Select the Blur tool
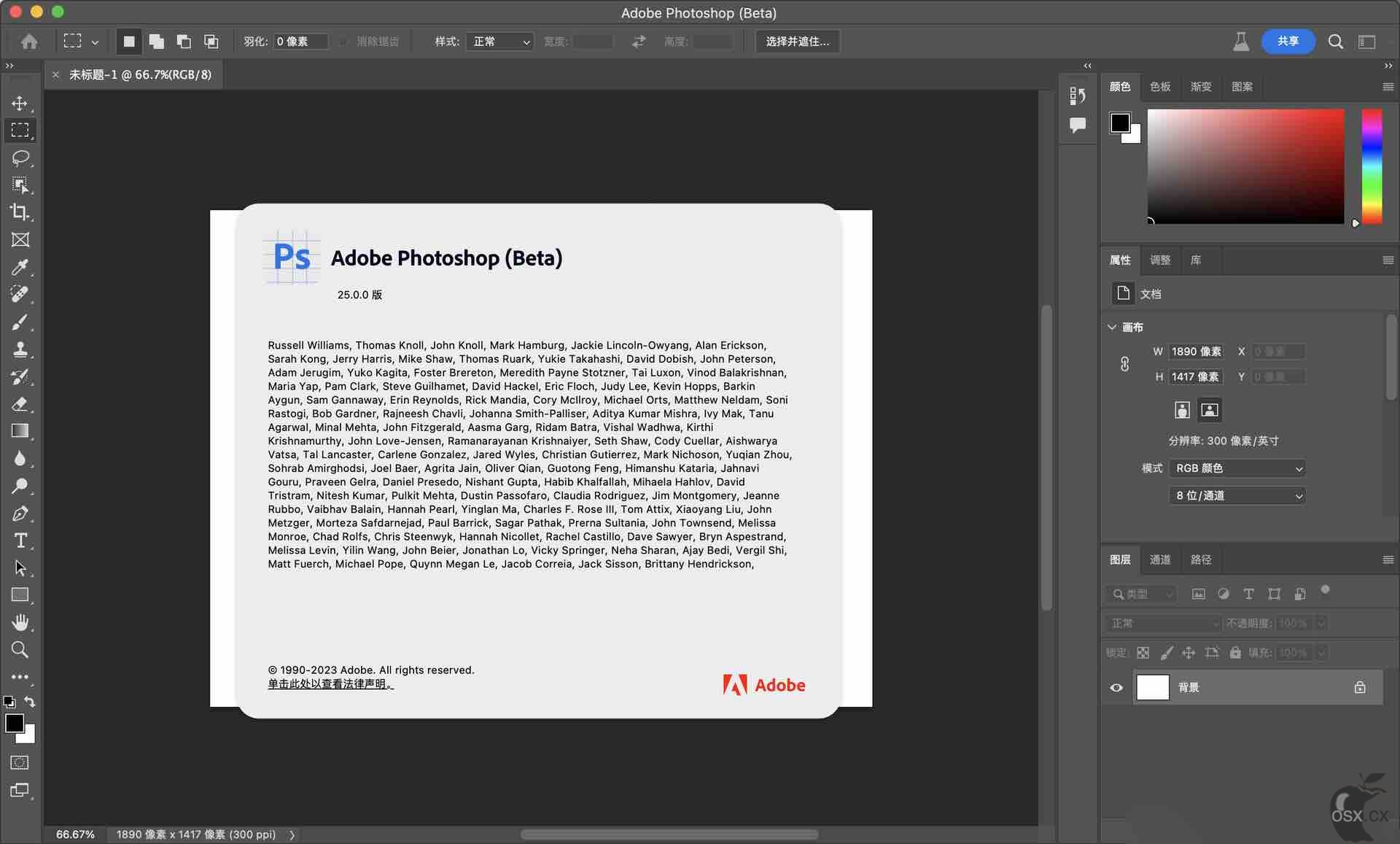The width and height of the screenshot is (1400, 844). coord(20,459)
